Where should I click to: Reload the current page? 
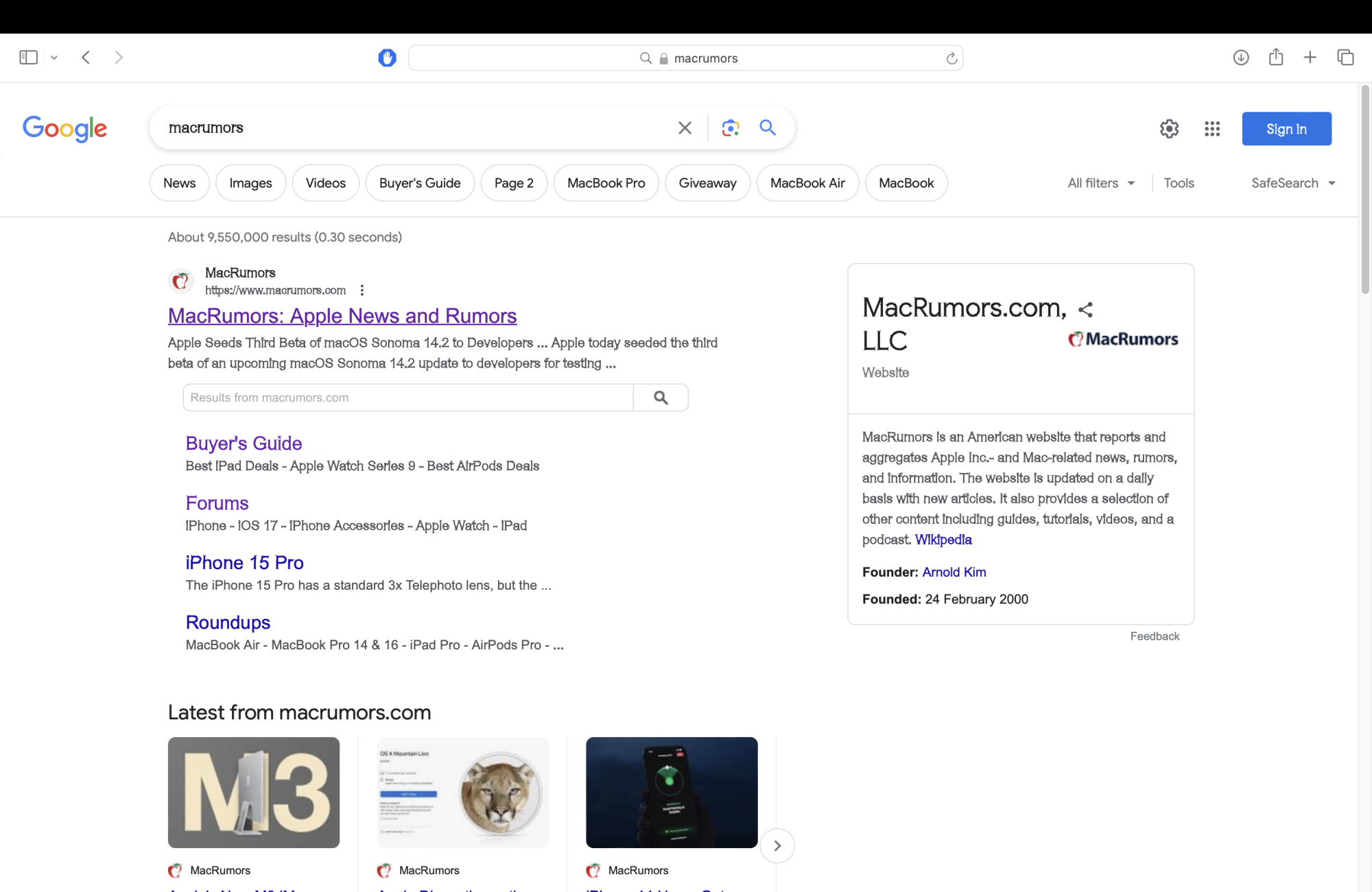951,58
